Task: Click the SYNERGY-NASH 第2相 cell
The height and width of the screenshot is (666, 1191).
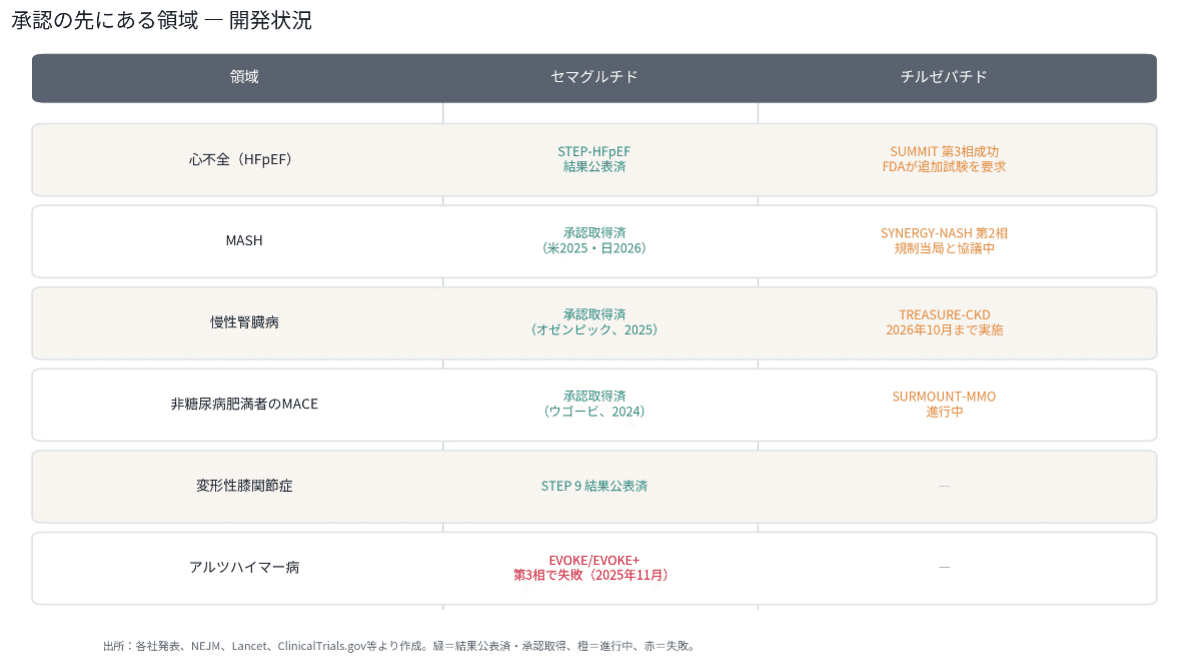Action: tap(944, 241)
